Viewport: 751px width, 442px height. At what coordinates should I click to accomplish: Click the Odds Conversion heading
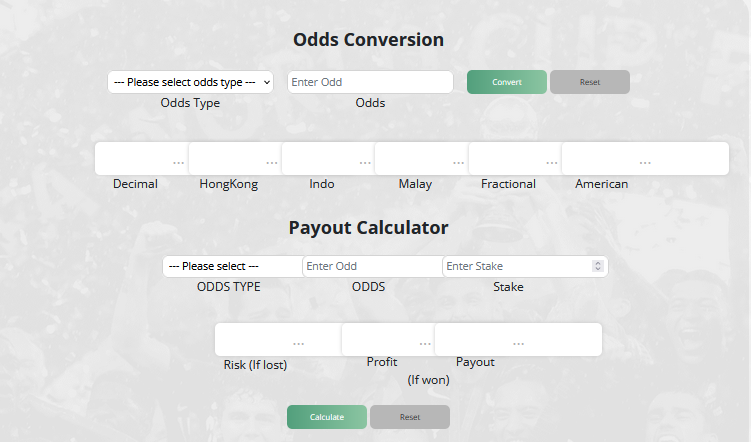click(368, 40)
